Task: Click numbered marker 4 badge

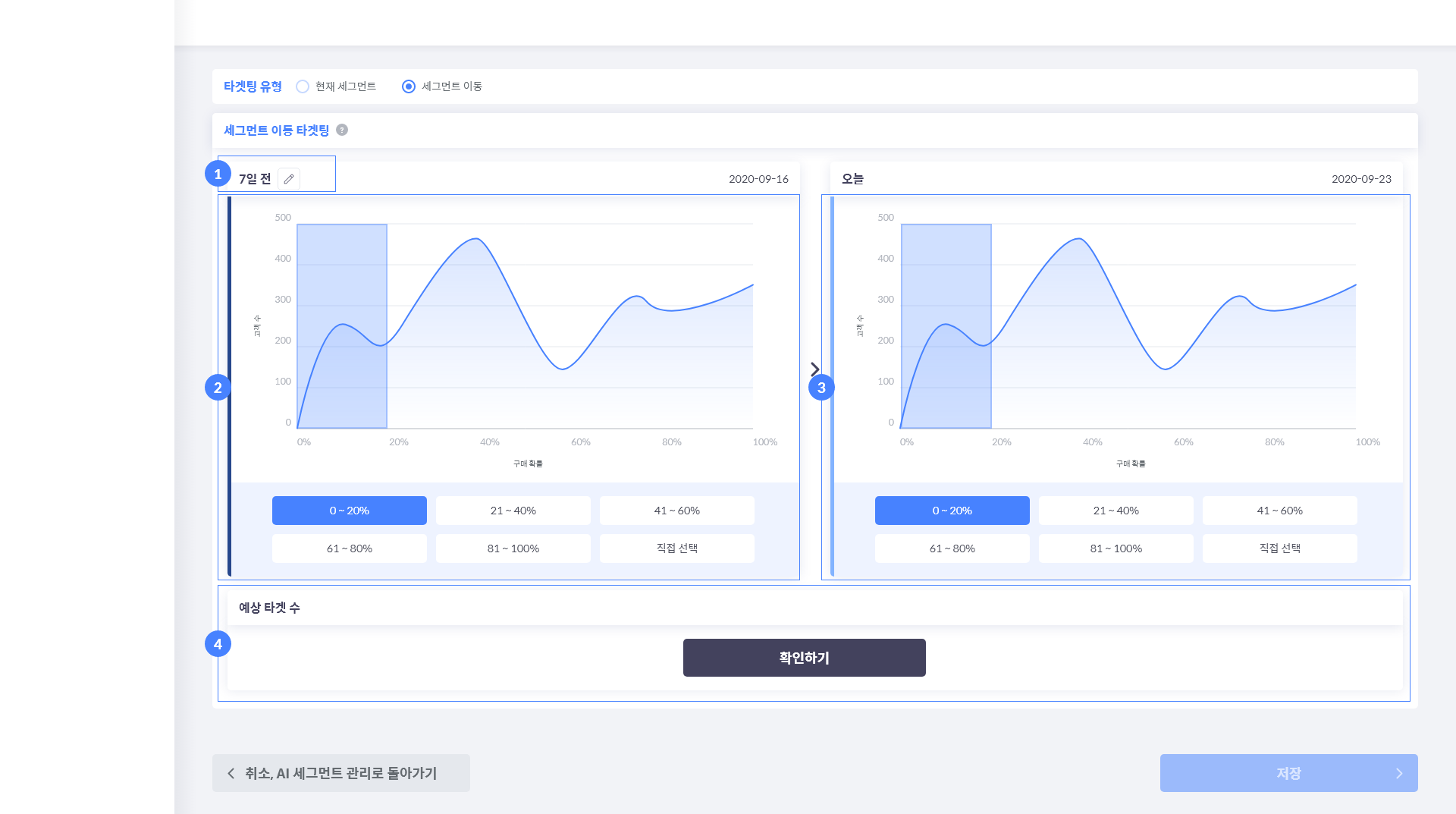Action: tap(218, 644)
